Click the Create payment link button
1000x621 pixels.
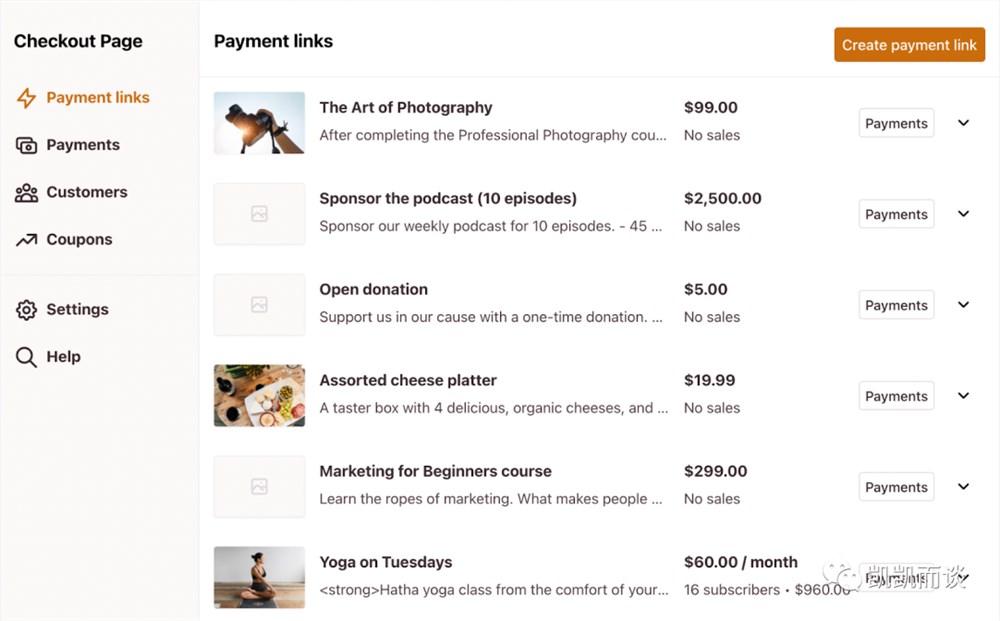point(909,45)
